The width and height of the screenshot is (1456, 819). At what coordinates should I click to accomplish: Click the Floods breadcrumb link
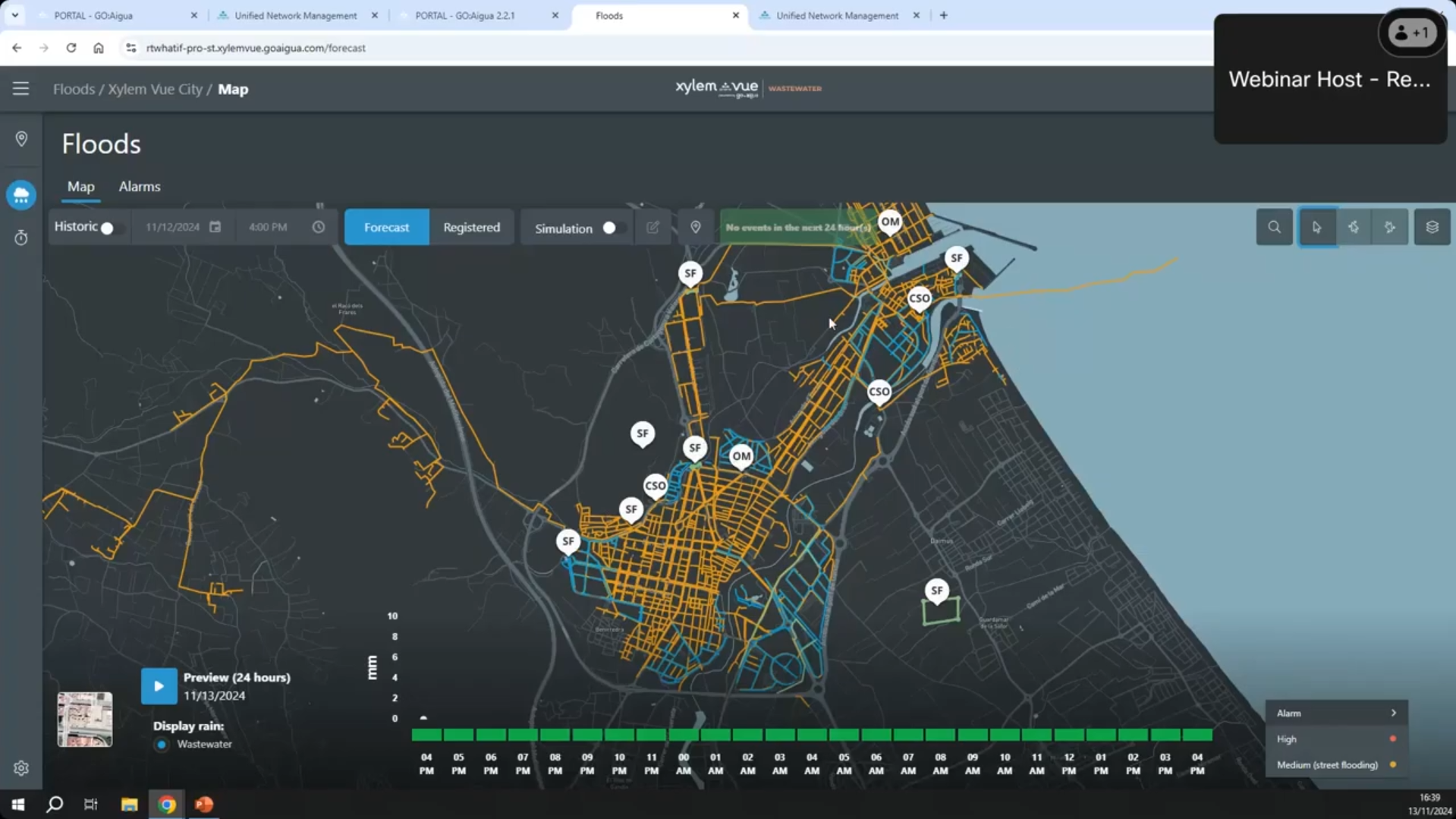pos(74,89)
